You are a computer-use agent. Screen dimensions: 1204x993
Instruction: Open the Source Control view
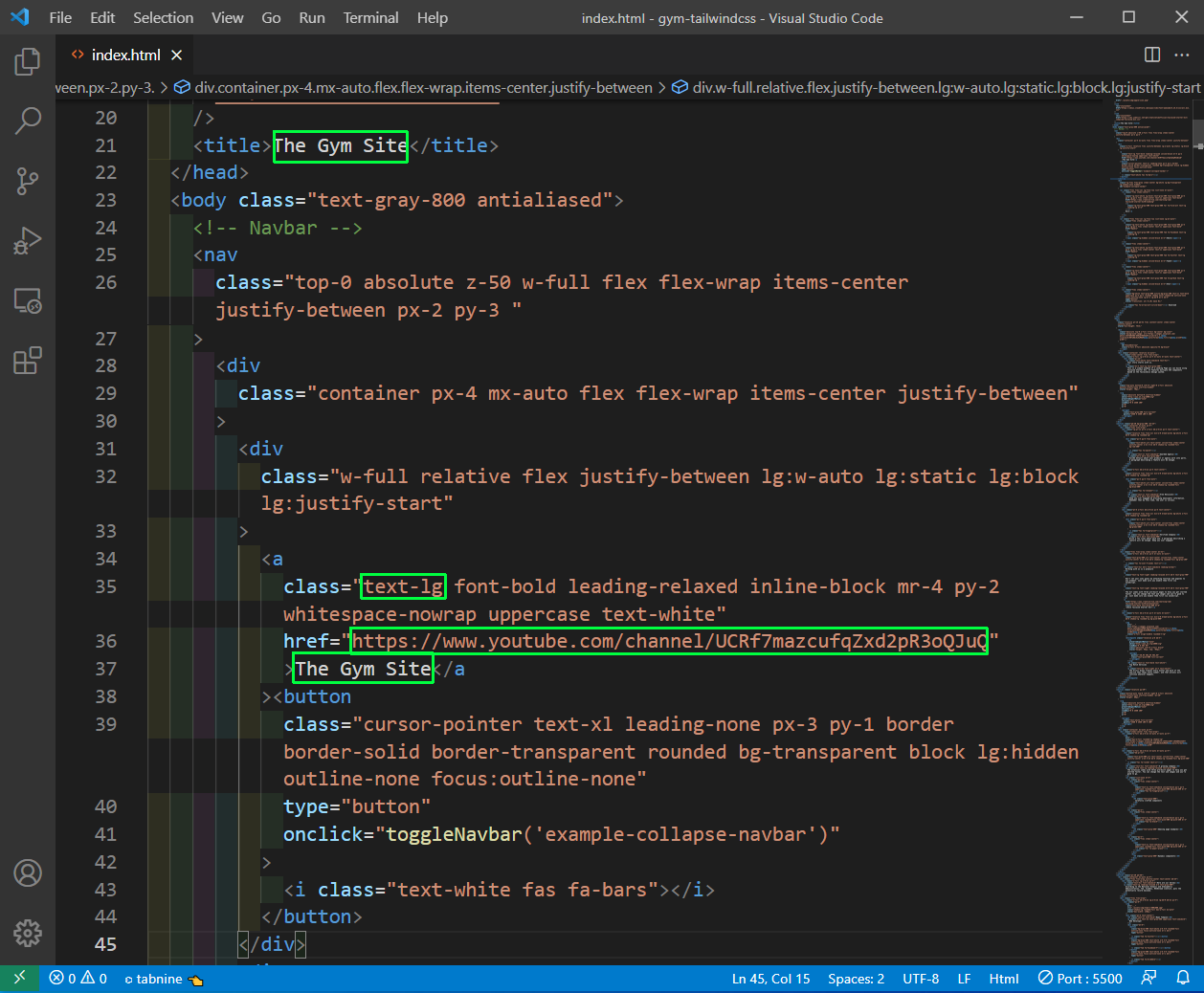tap(28, 181)
